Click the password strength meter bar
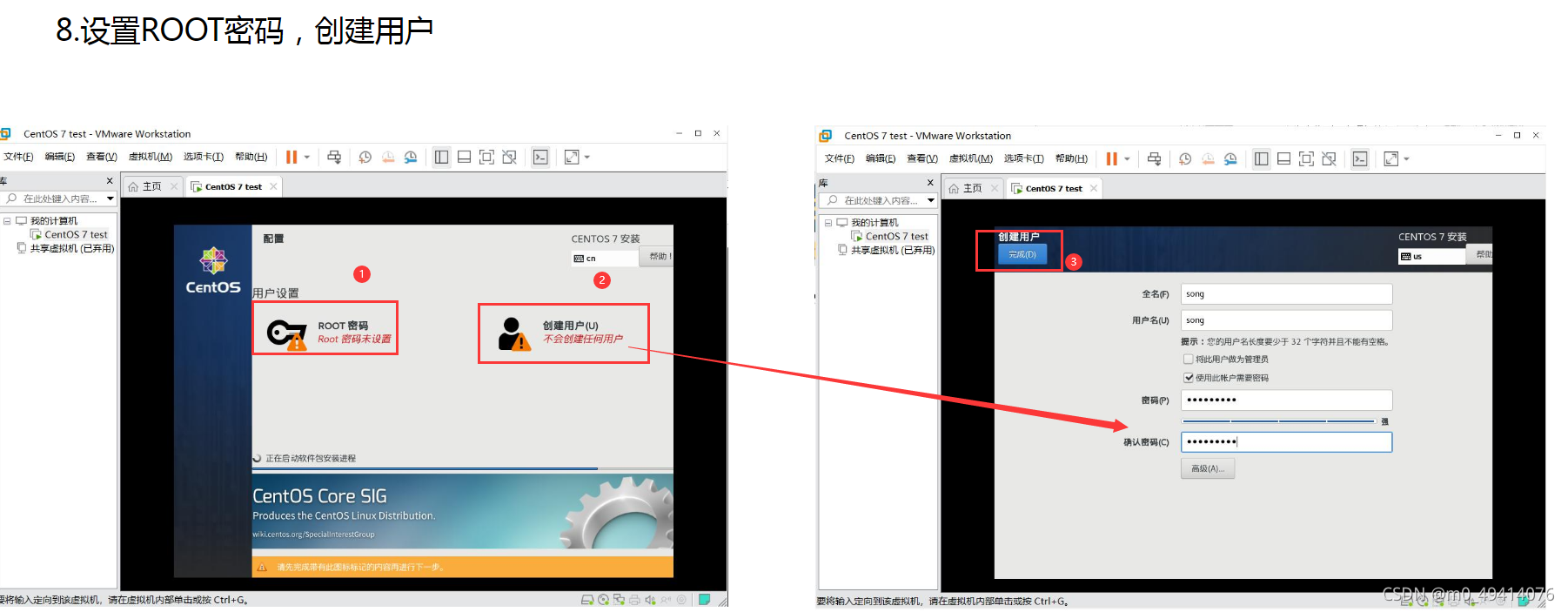Viewport: 1568px width, 612px height. tap(1278, 421)
